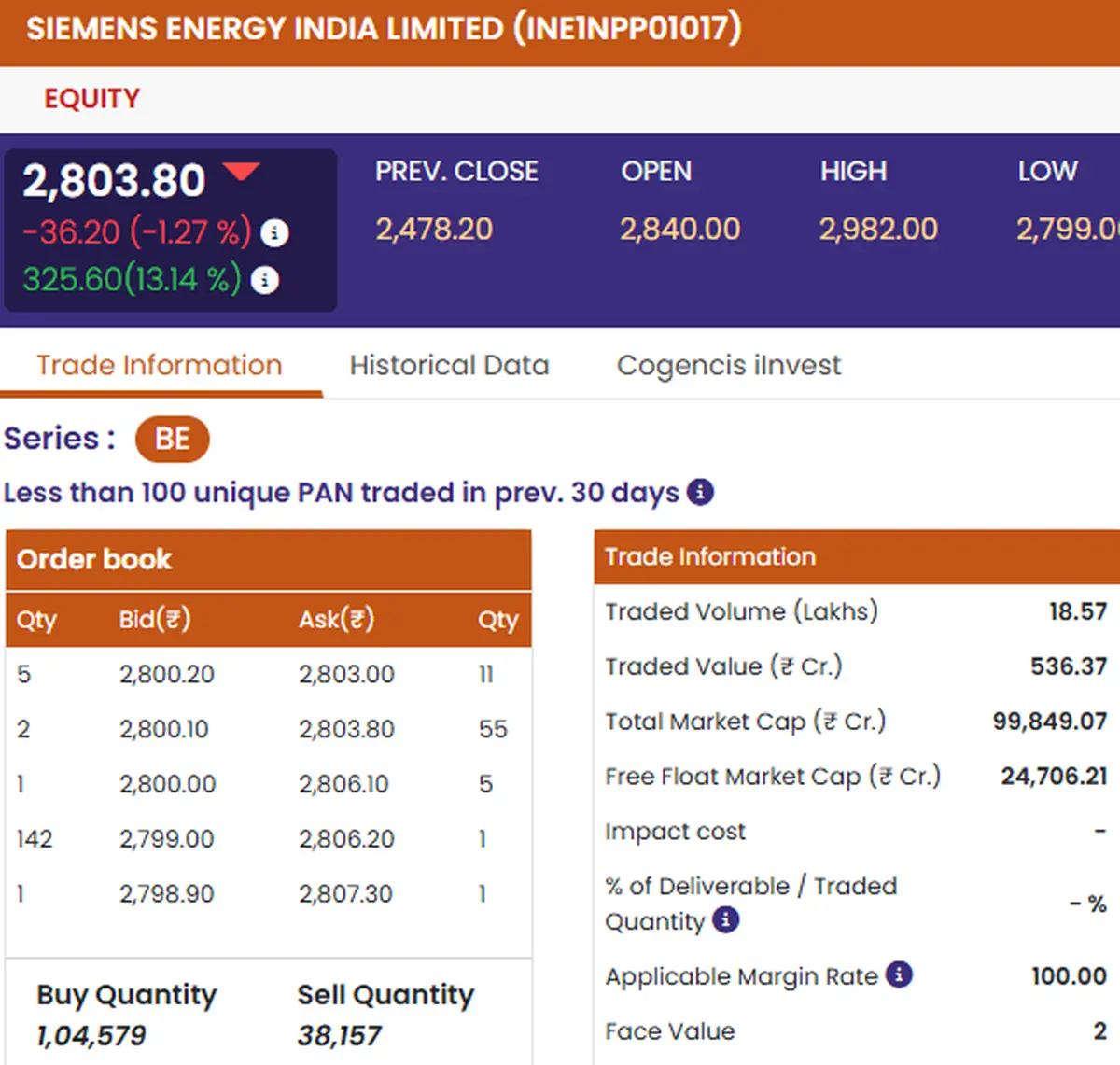Image resolution: width=1120 pixels, height=1065 pixels.
Task: Click the HIGH label
Action: pyautogui.click(x=854, y=172)
